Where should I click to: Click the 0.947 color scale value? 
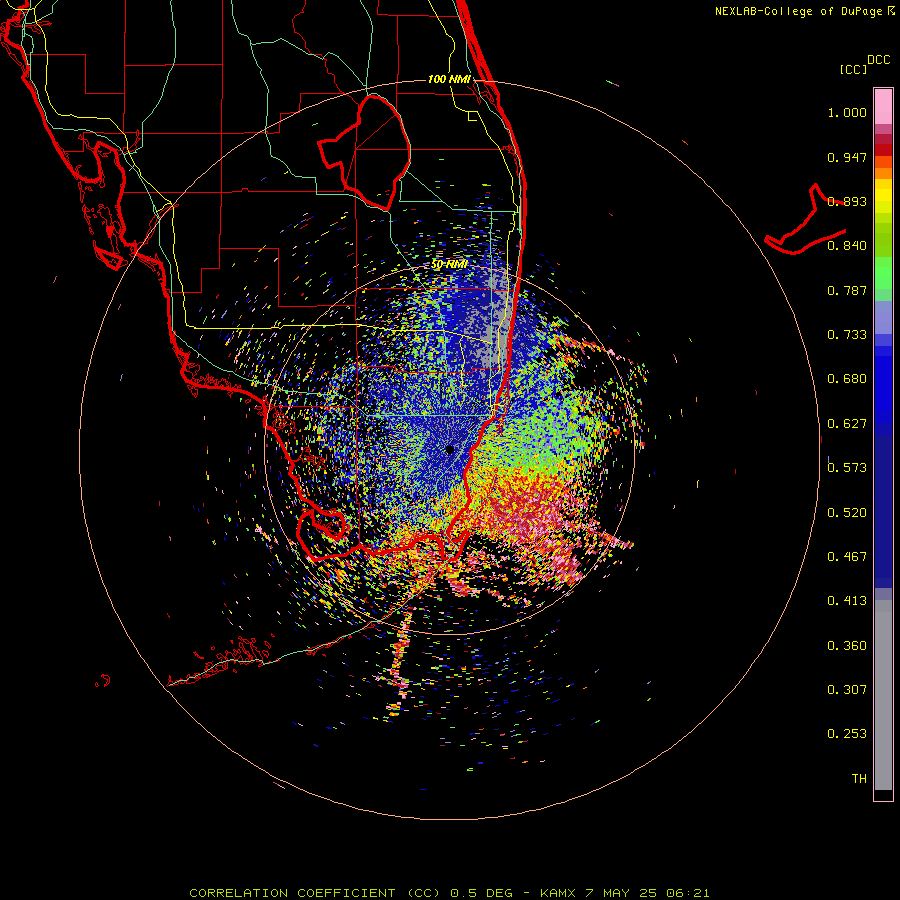click(x=847, y=157)
